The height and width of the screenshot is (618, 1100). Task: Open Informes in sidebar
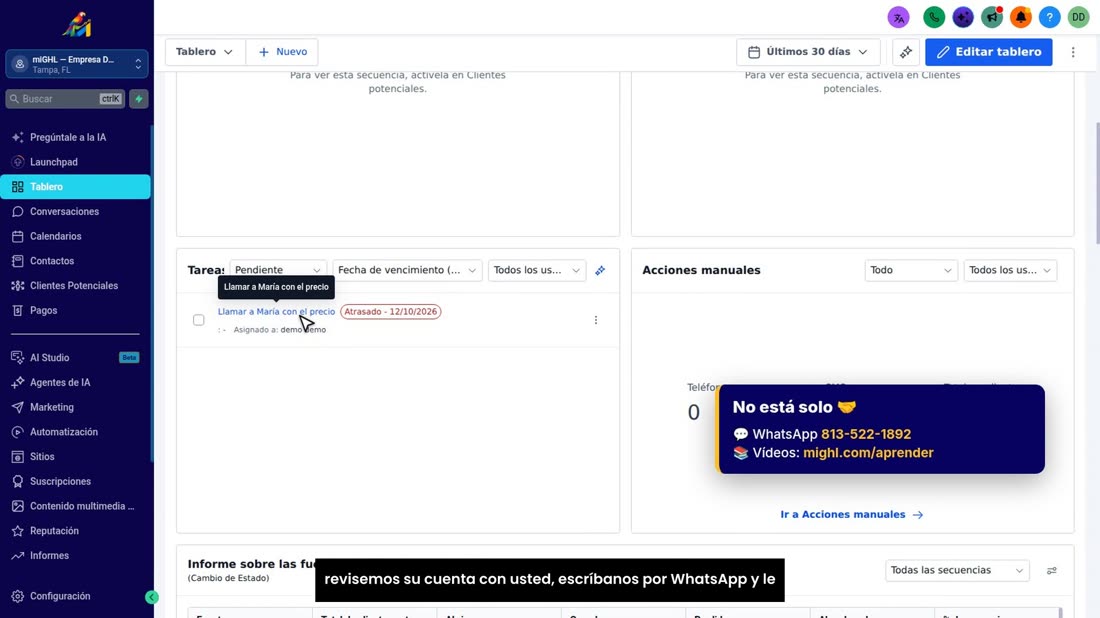click(x=75, y=556)
